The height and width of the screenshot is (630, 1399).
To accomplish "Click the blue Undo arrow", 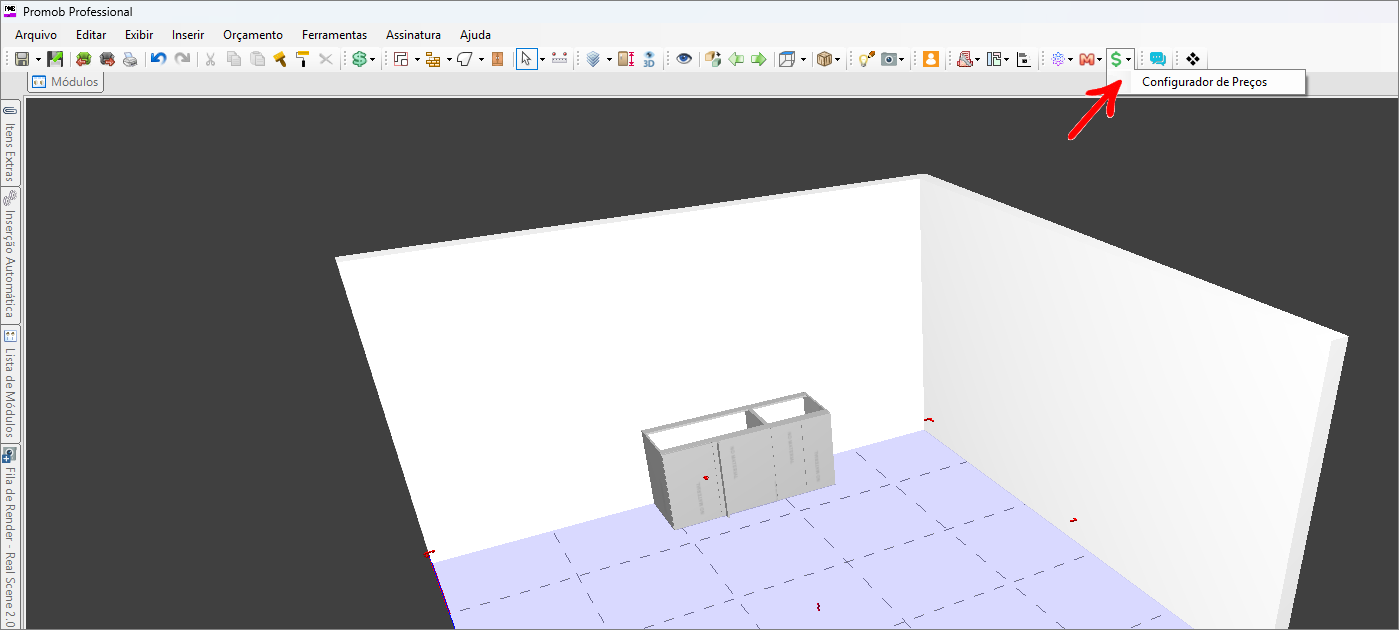I will coord(158,59).
